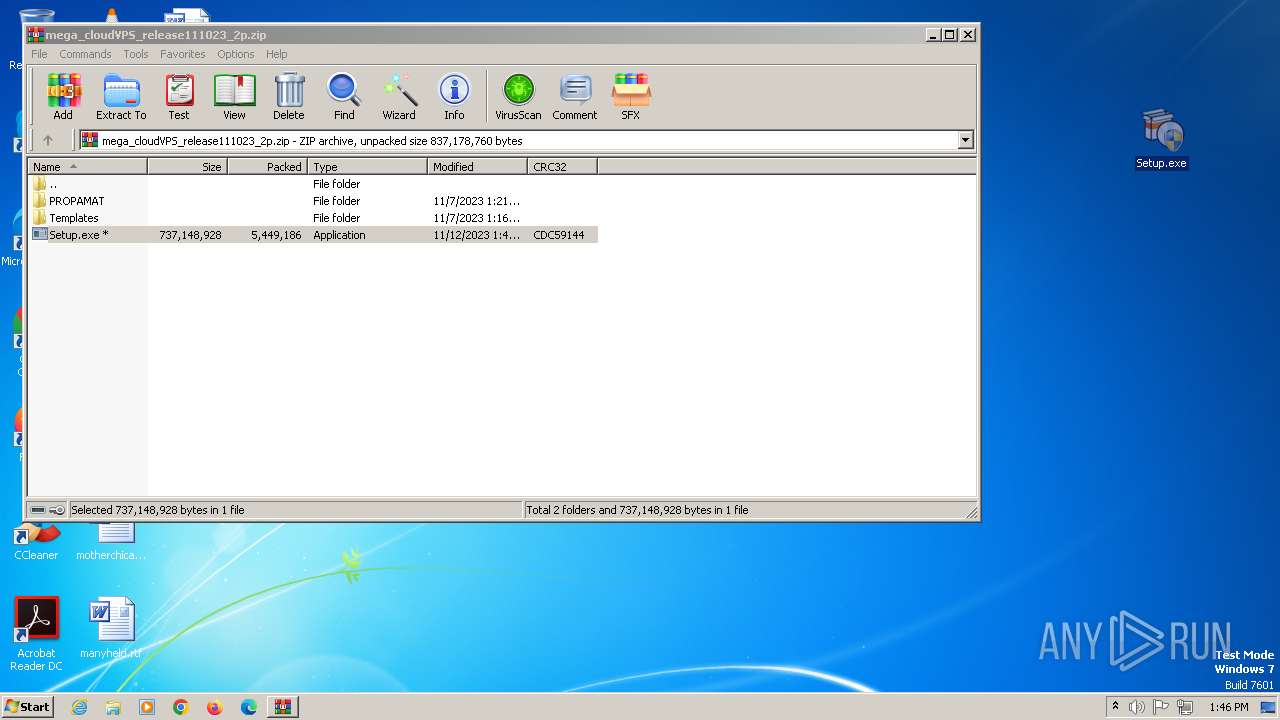Launch Microsoft Edge from the taskbar
The width and height of the screenshot is (1280, 720).
(x=249, y=707)
